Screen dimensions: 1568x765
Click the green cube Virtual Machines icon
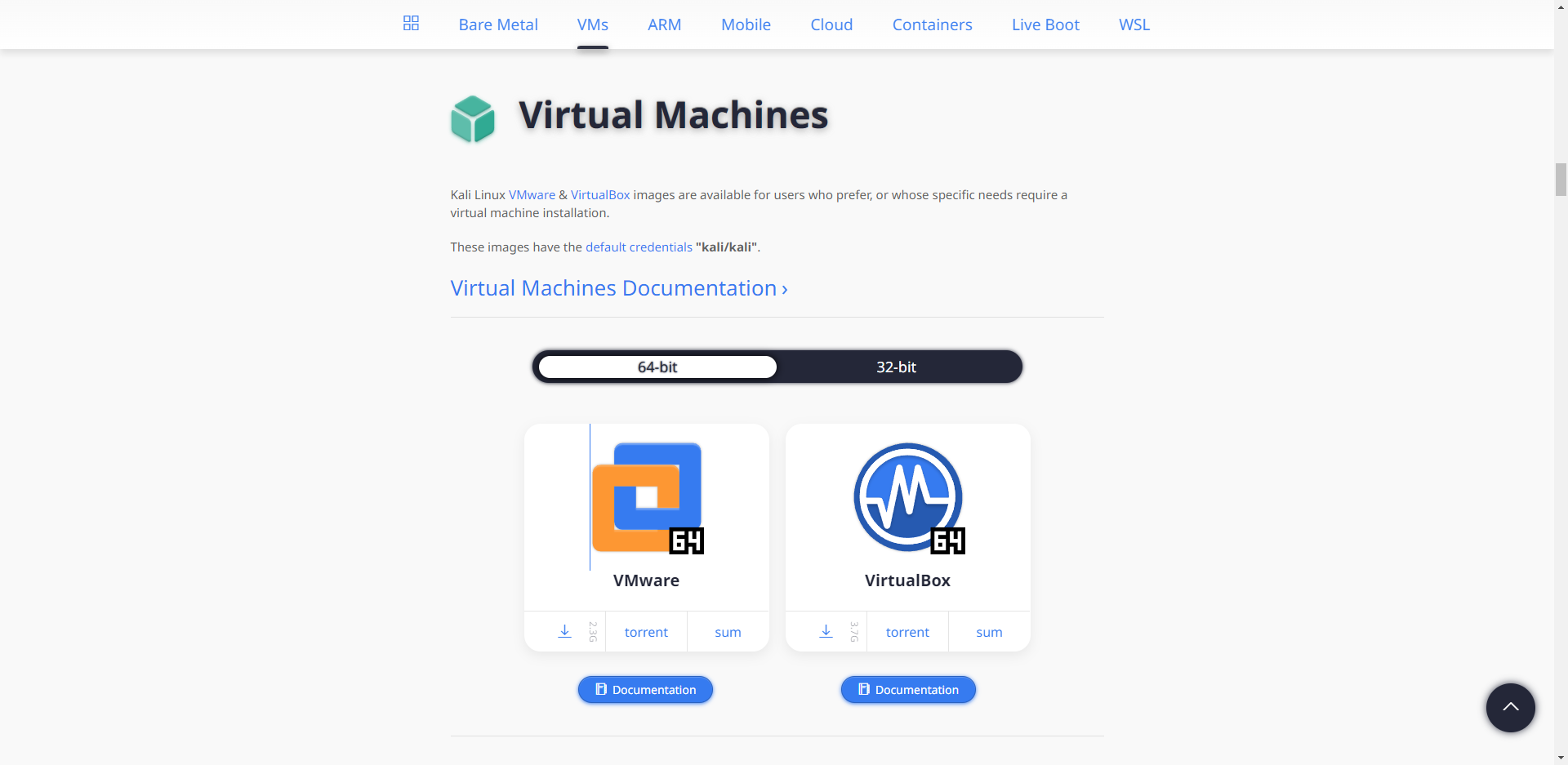[473, 118]
